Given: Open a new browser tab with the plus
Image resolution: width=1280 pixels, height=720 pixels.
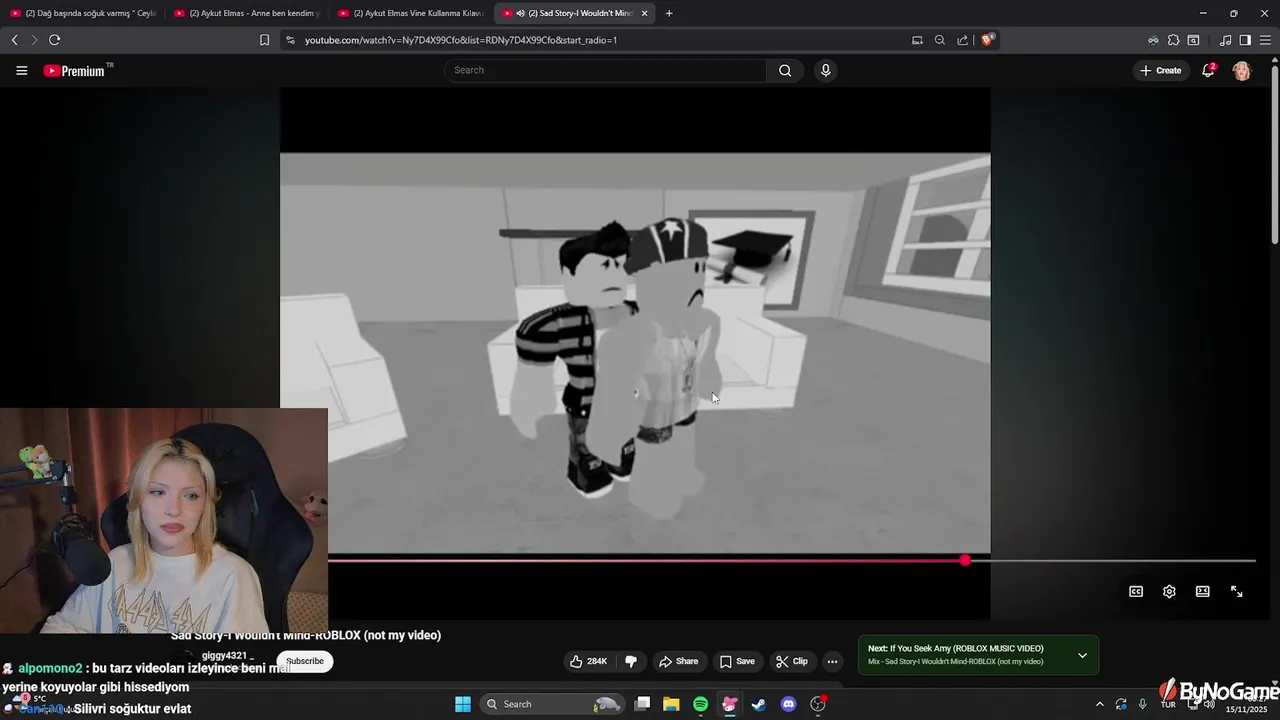Looking at the screenshot, I should pyautogui.click(x=669, y=13).
